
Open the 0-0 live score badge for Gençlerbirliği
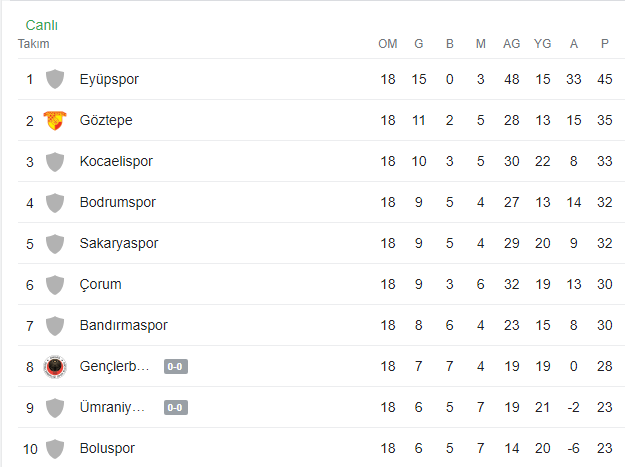(x=176, y=367)
